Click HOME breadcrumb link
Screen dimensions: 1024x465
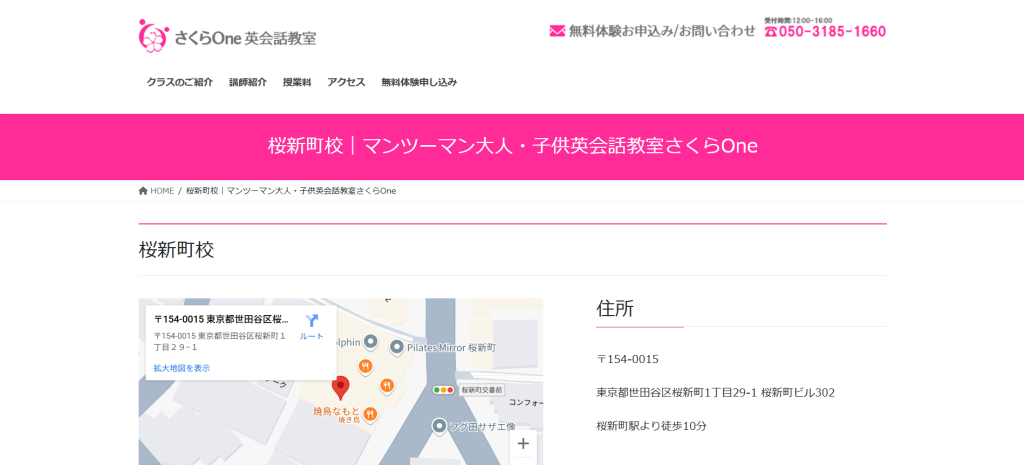coord(162,191)
